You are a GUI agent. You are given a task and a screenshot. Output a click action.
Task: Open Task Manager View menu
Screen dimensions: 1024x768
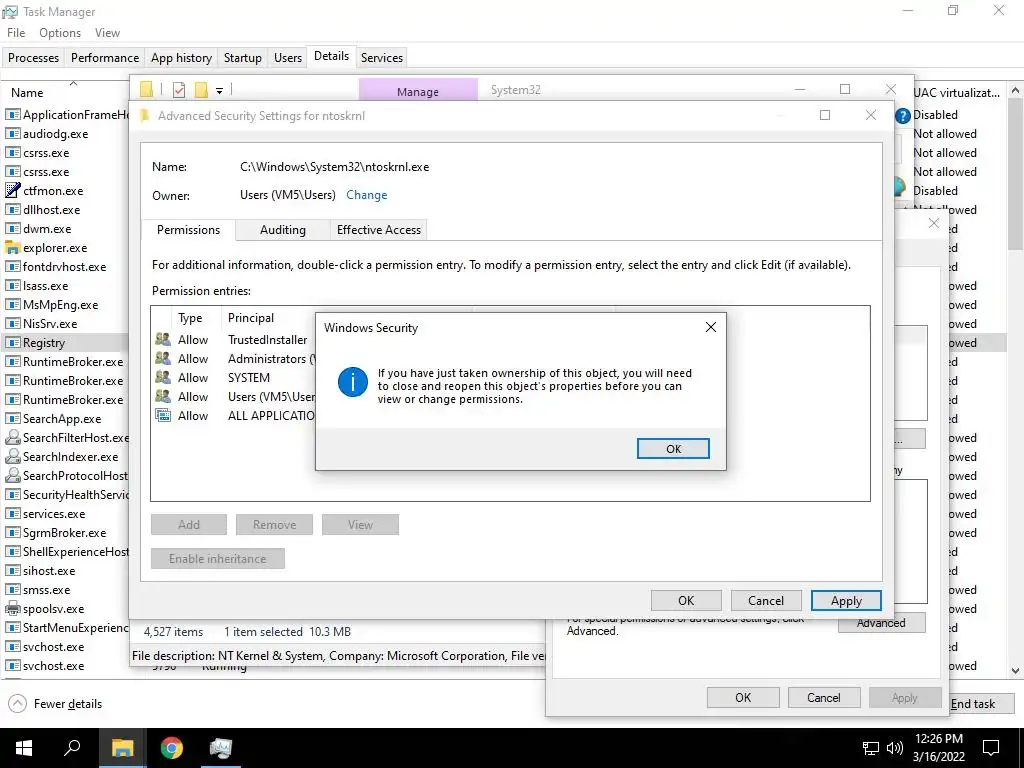107,33
